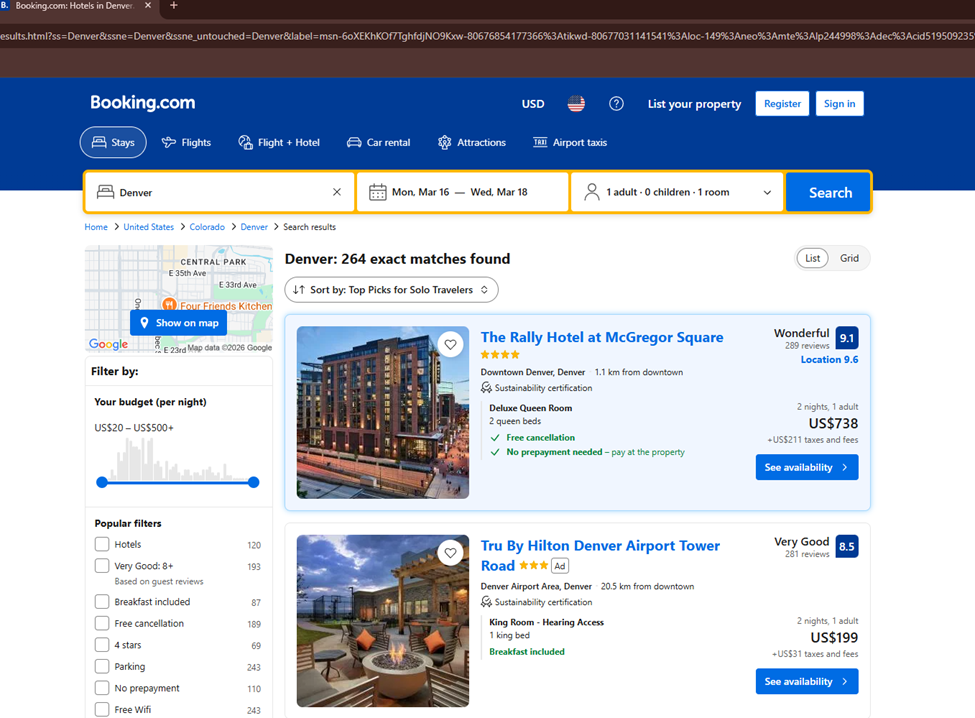Go to the Flights tab

pyautogui.click(x=187, y=142)
